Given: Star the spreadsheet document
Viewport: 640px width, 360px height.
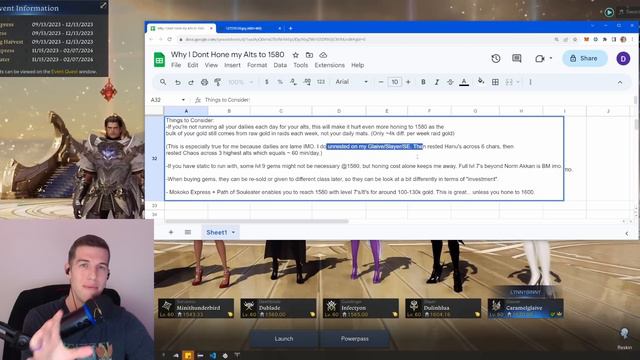Looking at the screenshot, I should (296, 55).
